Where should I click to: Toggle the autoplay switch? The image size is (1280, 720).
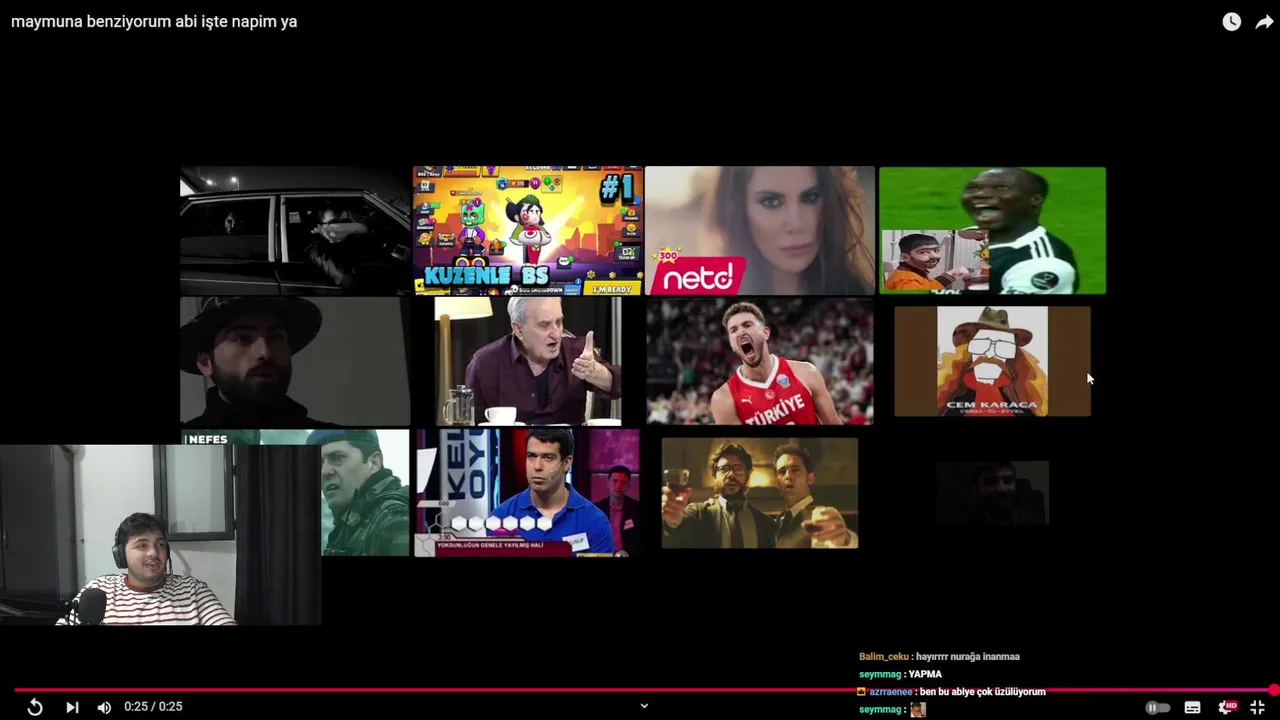[1157, 707]
